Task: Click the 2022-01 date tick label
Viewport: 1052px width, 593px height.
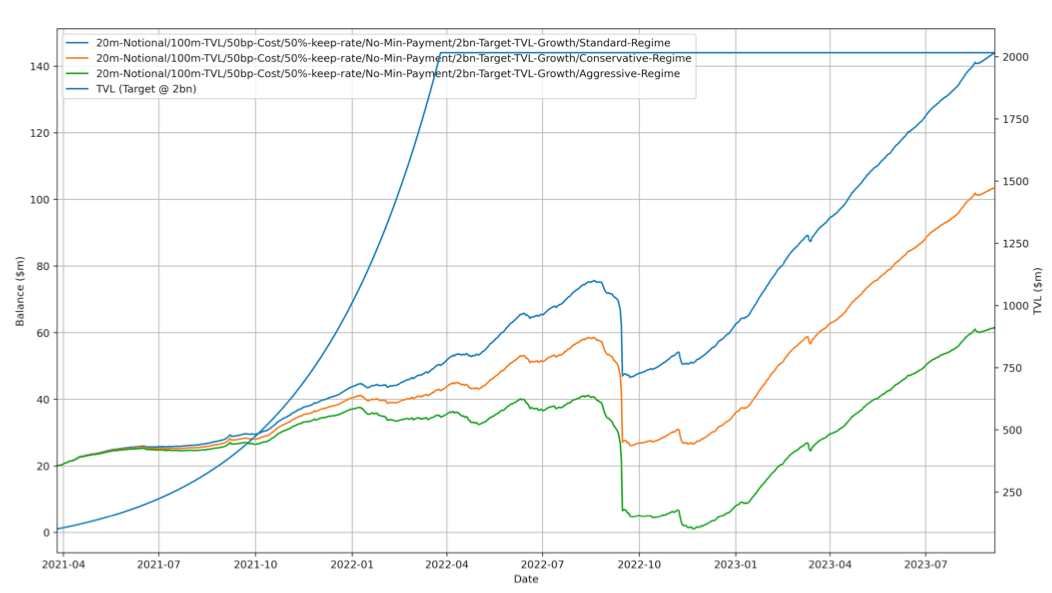Action: point(352,564)
